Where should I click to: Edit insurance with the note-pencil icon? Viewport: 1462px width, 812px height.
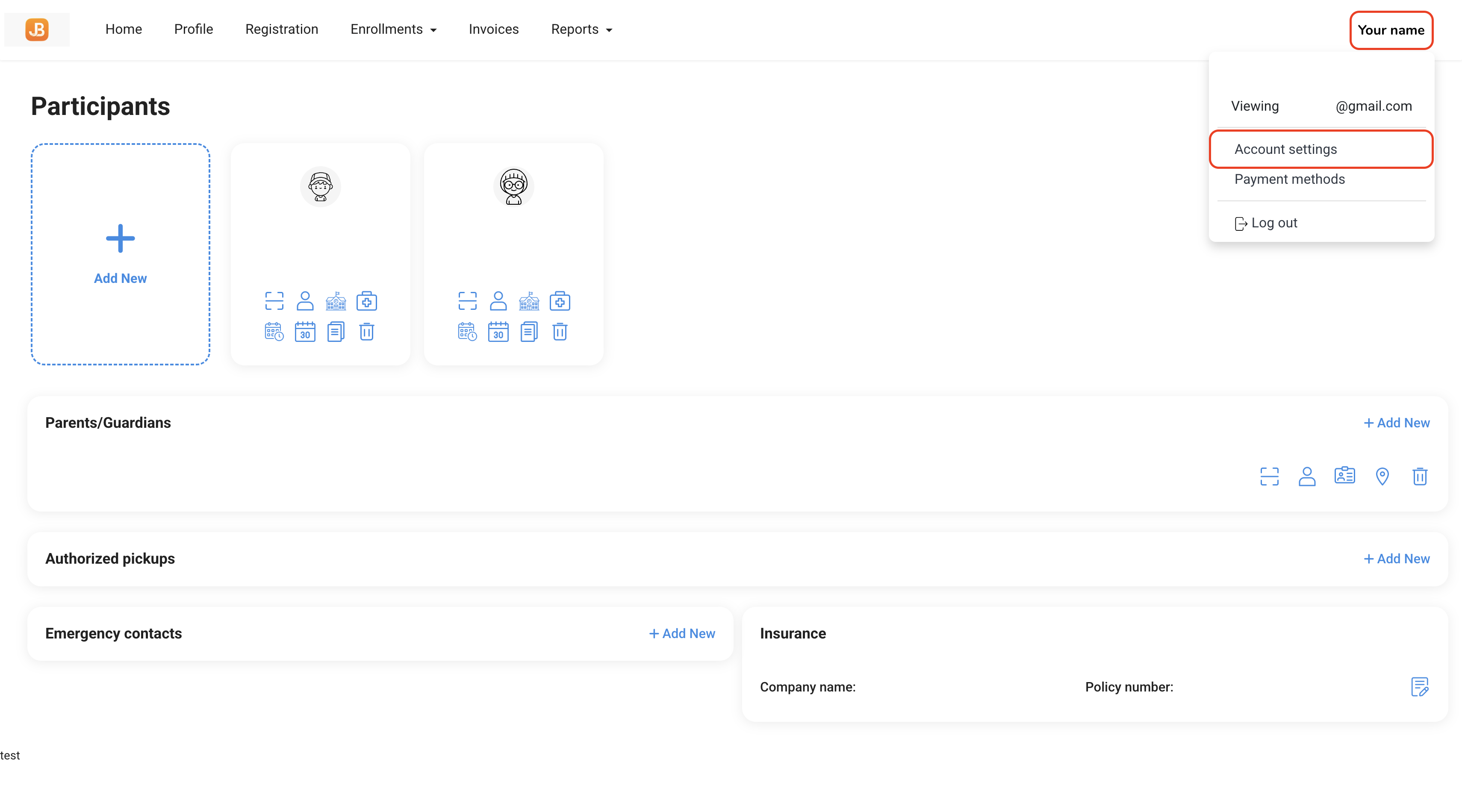pos(1419,687)
